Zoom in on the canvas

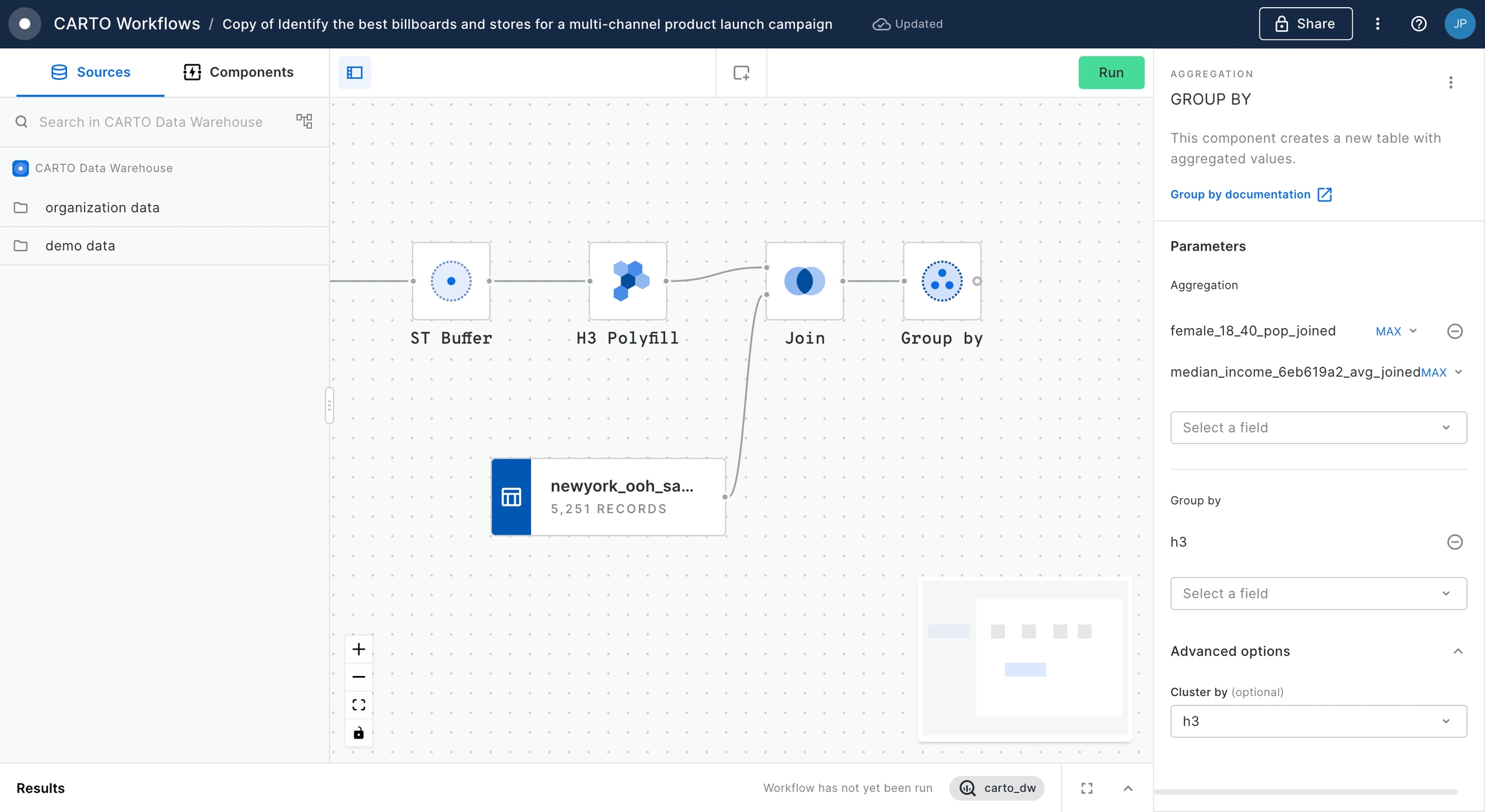[x=359, y=649]
